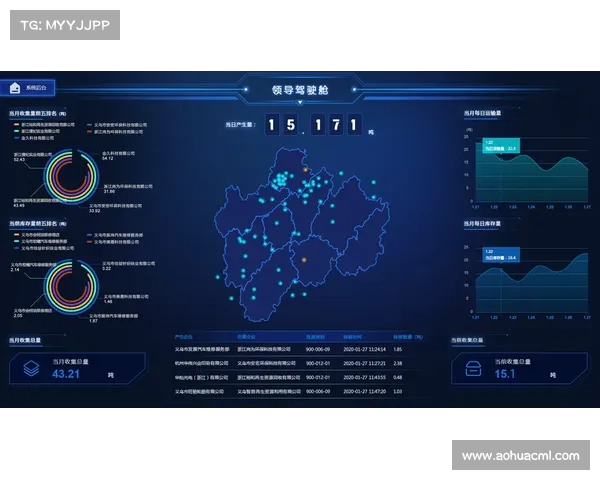Click the 52.43 donut label
Image resolution: width=600 pixels, height=480 pixels.
[x=19, y=159]
